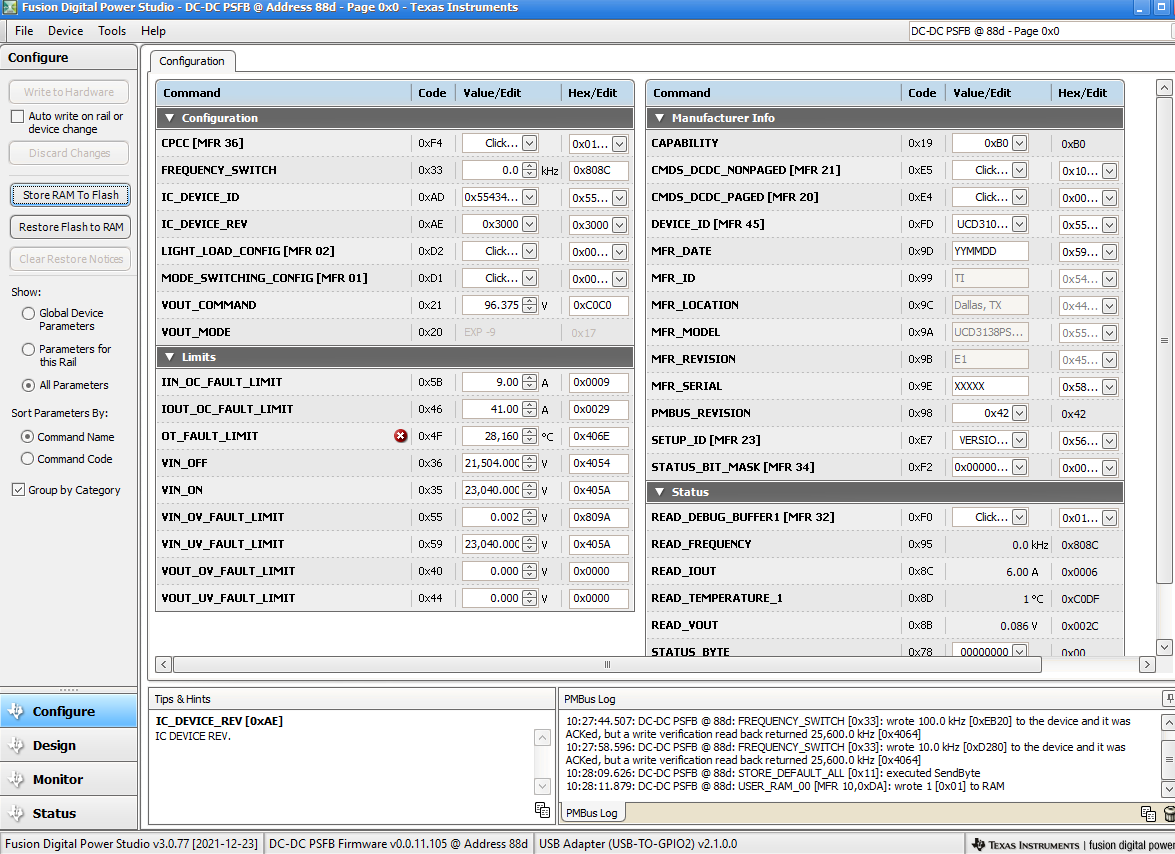Screen dimensions: 1175x854
Task: Click the FREQUENCY_SWITCH hex field
Action: click(x=598, y=170)
